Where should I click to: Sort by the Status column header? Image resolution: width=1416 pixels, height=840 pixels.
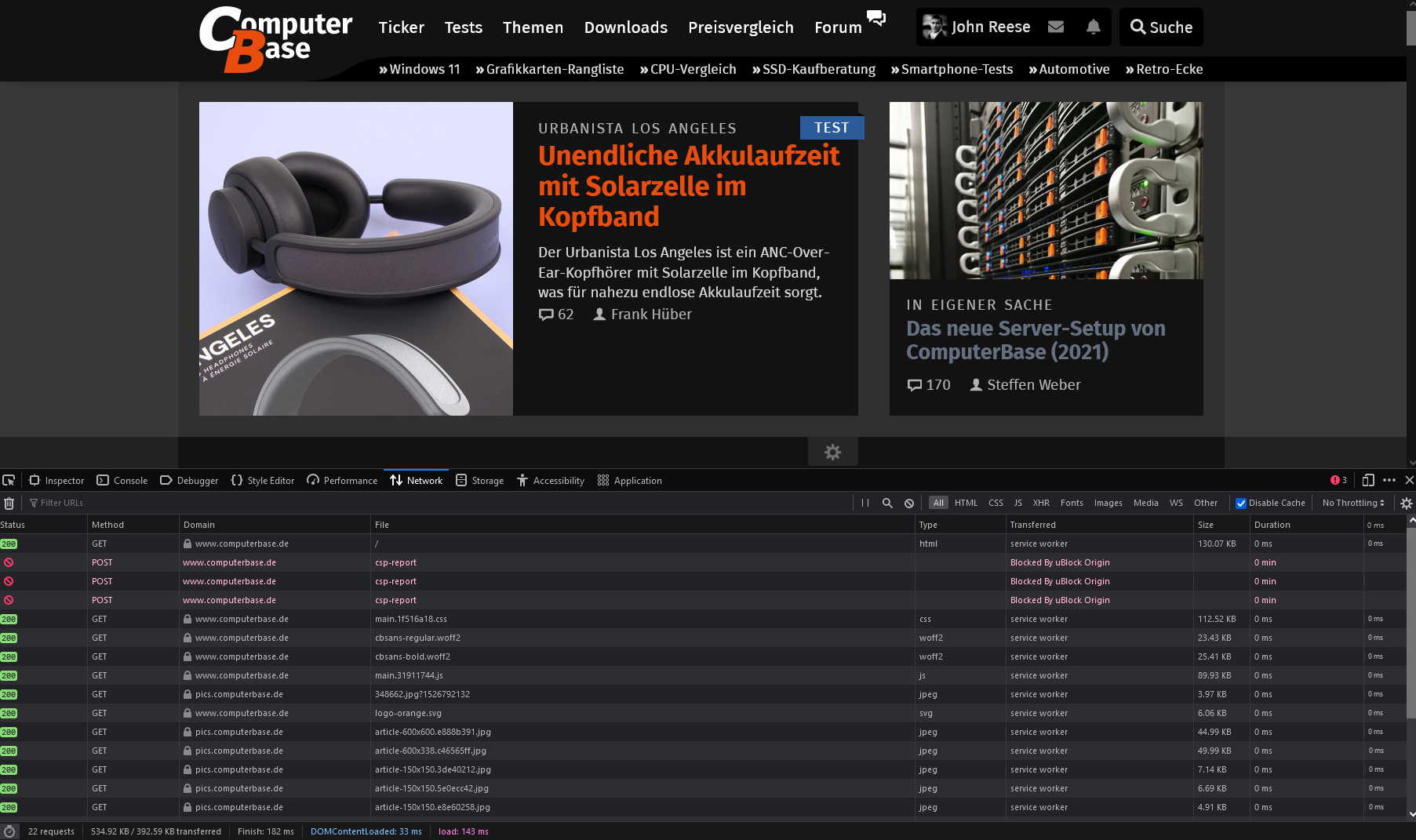pyautogui.click(x=43, y=525)
